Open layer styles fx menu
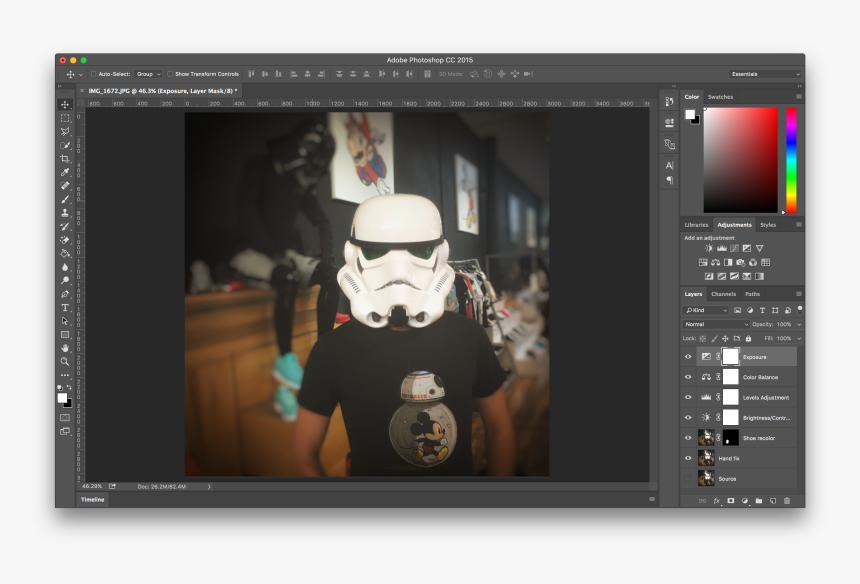The width and height of the screenshot is (860, 584). [x=716, y=501]
